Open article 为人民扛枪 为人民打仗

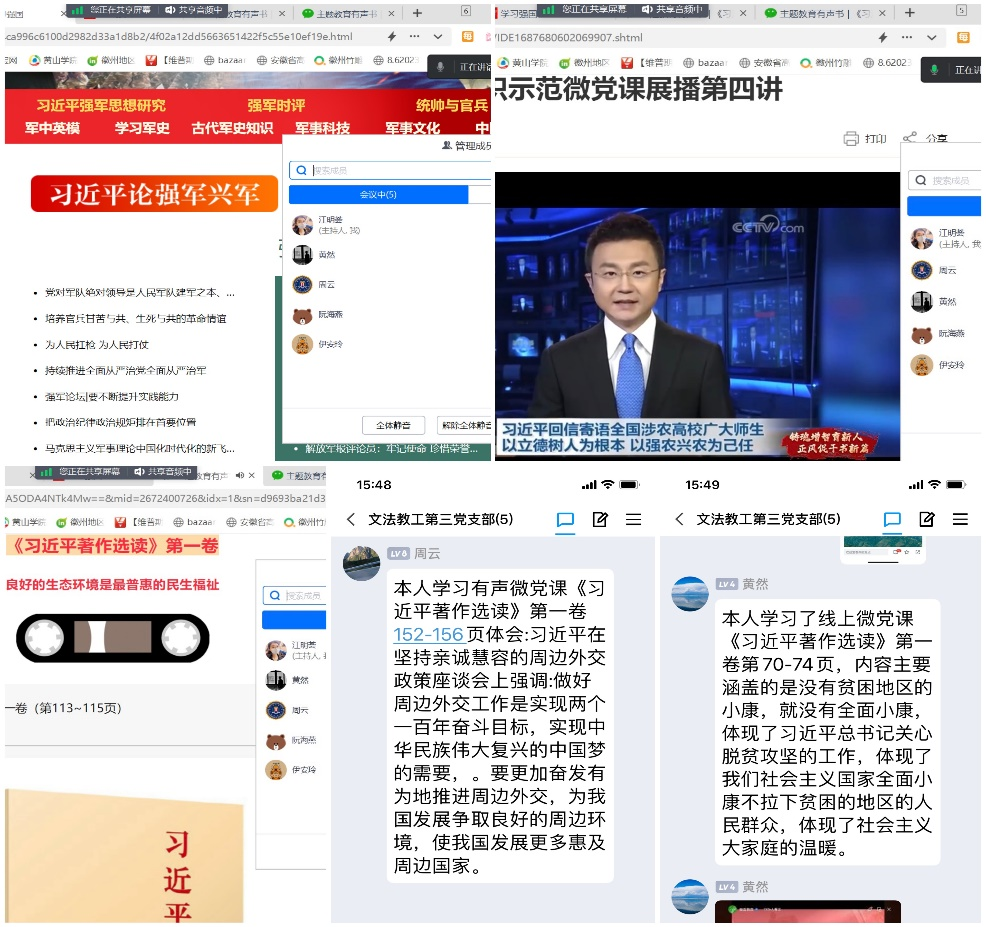pyautogui.click(x=97, y=345)
